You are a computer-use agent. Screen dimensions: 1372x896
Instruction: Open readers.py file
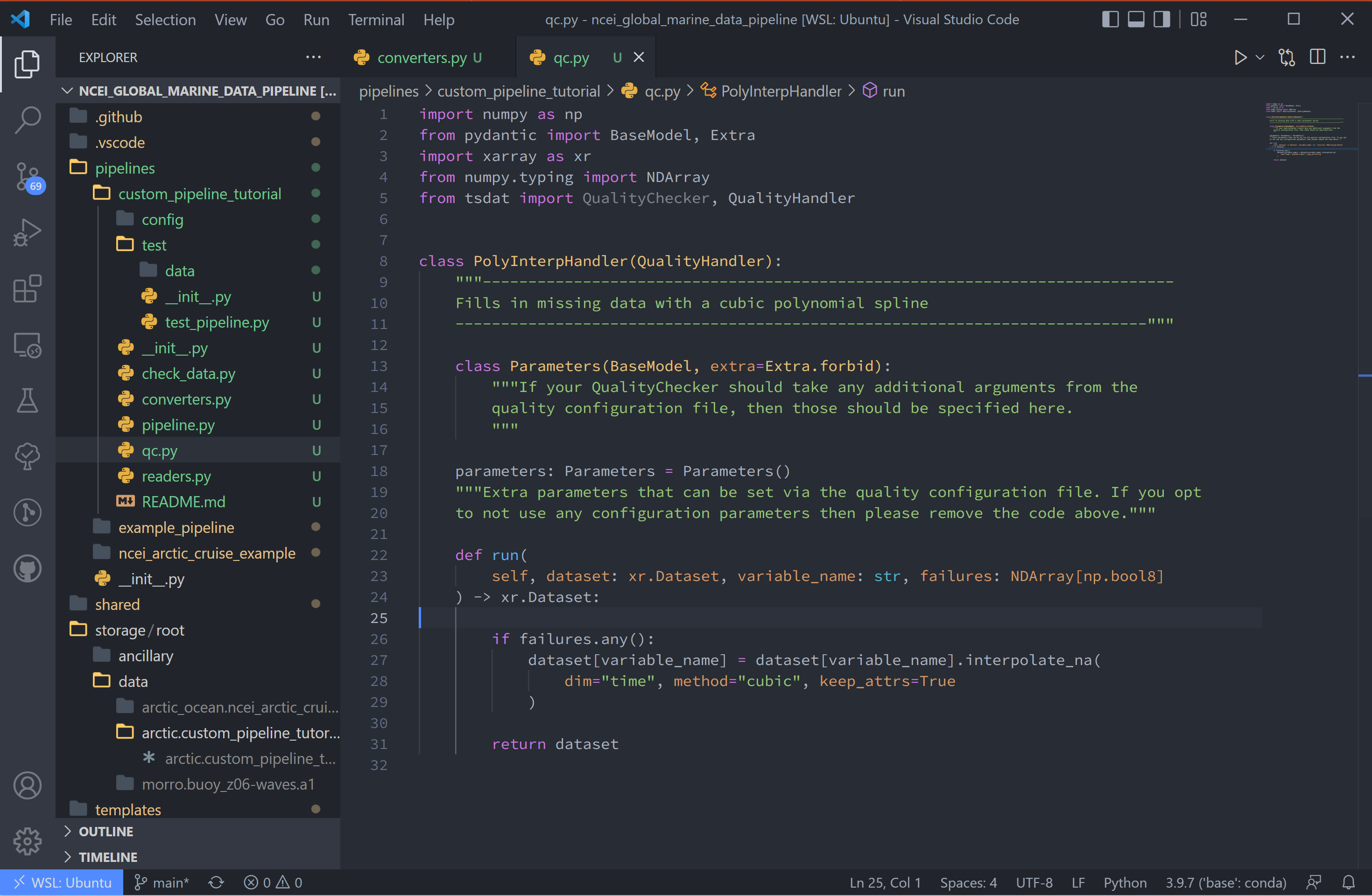point(199,476)
